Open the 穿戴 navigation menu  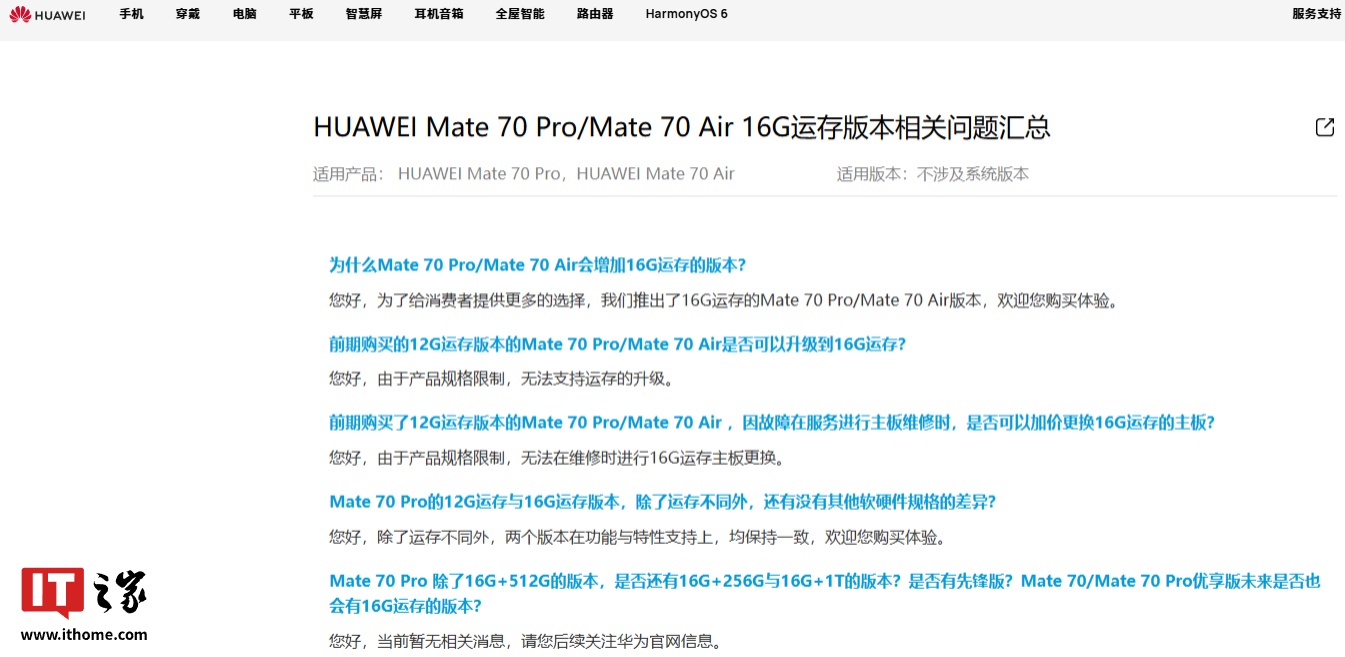coord(188,14)
